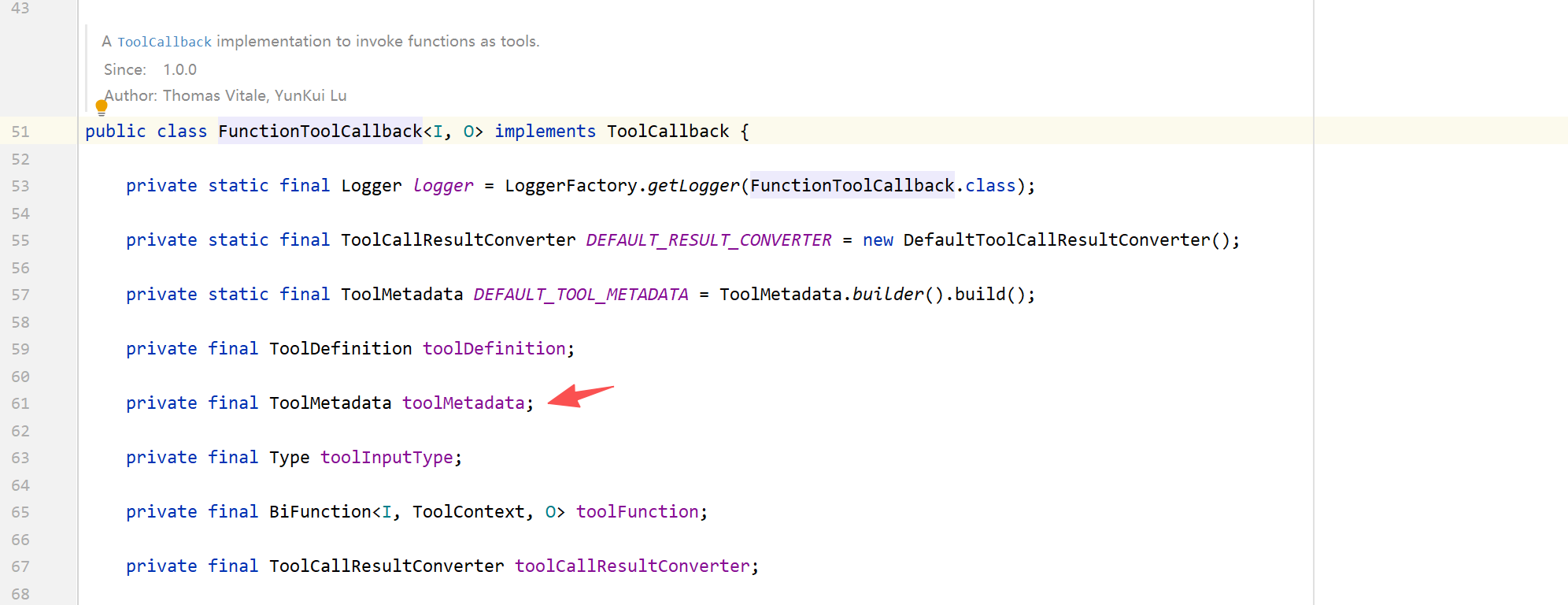
Task: Click the toolMetadata field near the arrow
Action: [x=464, y=403]
